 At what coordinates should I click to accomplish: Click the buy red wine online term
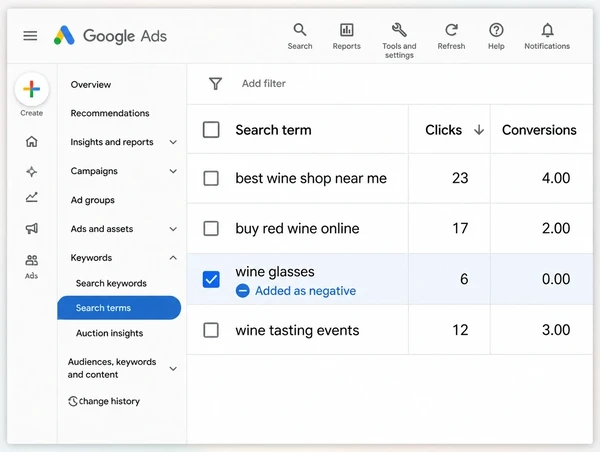coord(297,228)
